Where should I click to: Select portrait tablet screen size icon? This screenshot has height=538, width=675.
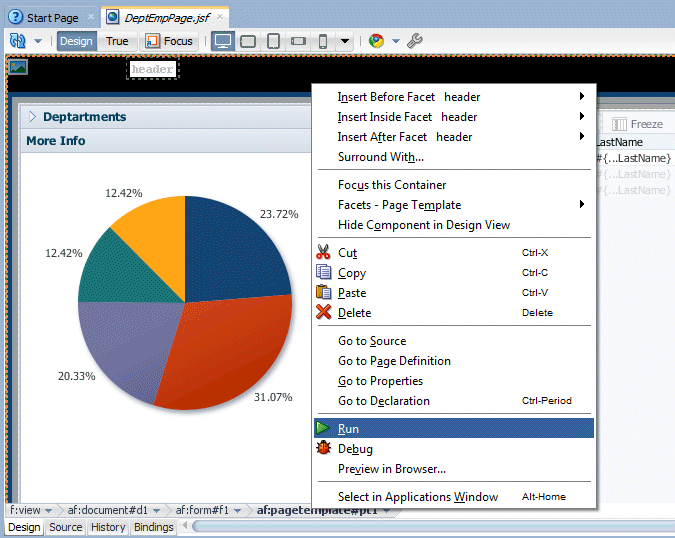[x=273, y=41]
